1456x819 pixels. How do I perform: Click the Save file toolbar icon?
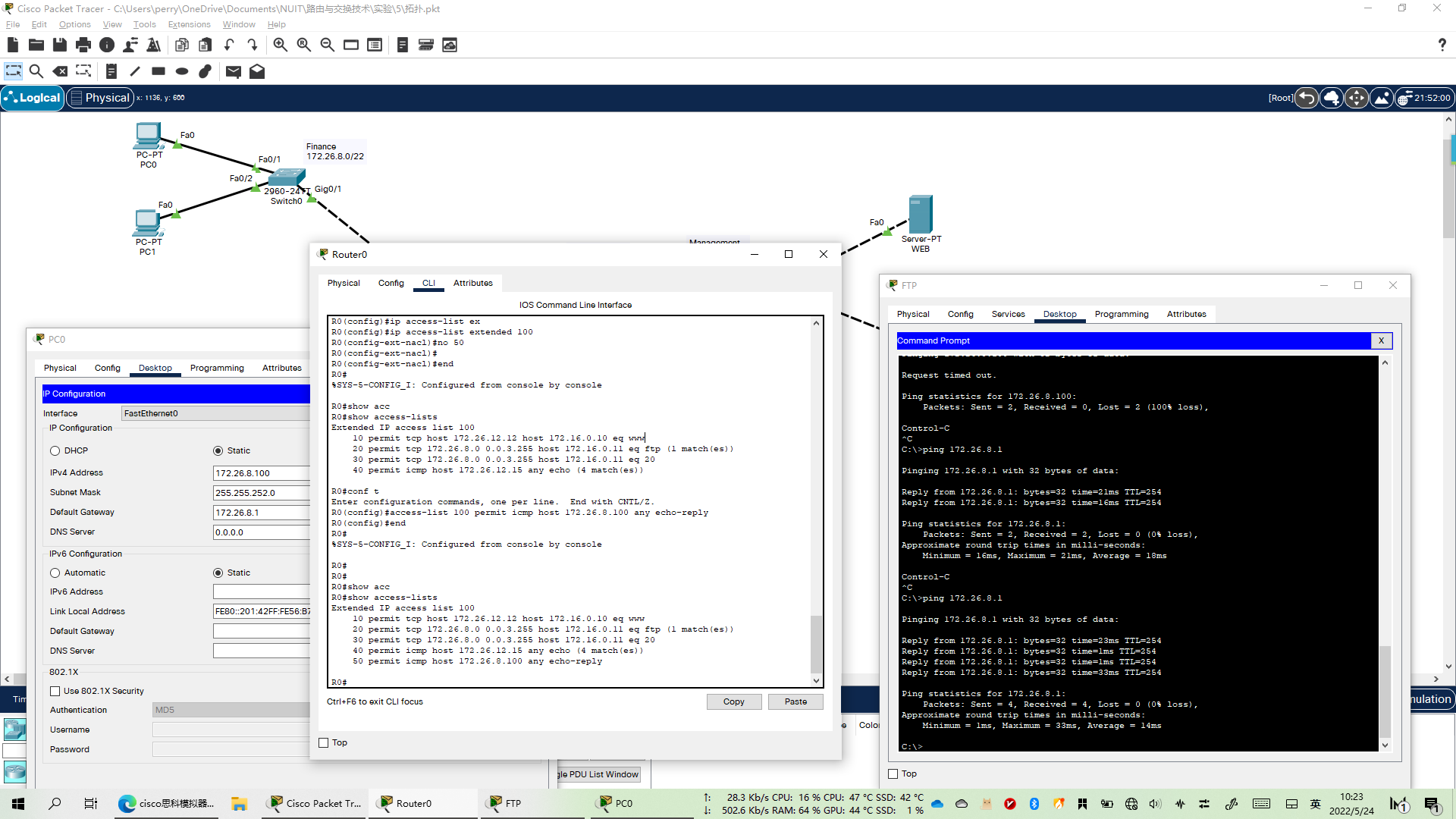coord(59,45)
